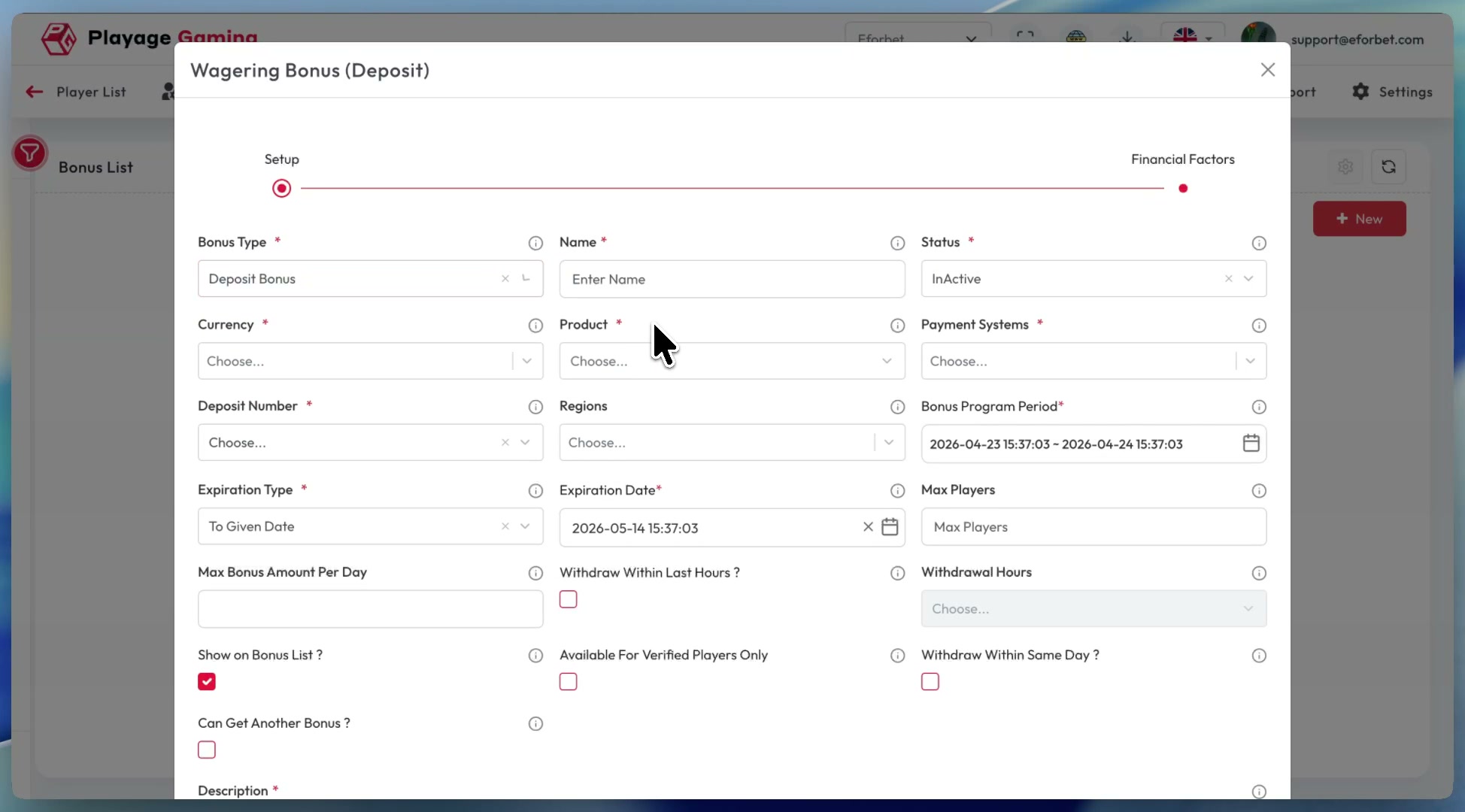This screenshot has height=812, width=1465.
Task: Open the Expiration Type dropdown
Action: (x=370, y=526)
